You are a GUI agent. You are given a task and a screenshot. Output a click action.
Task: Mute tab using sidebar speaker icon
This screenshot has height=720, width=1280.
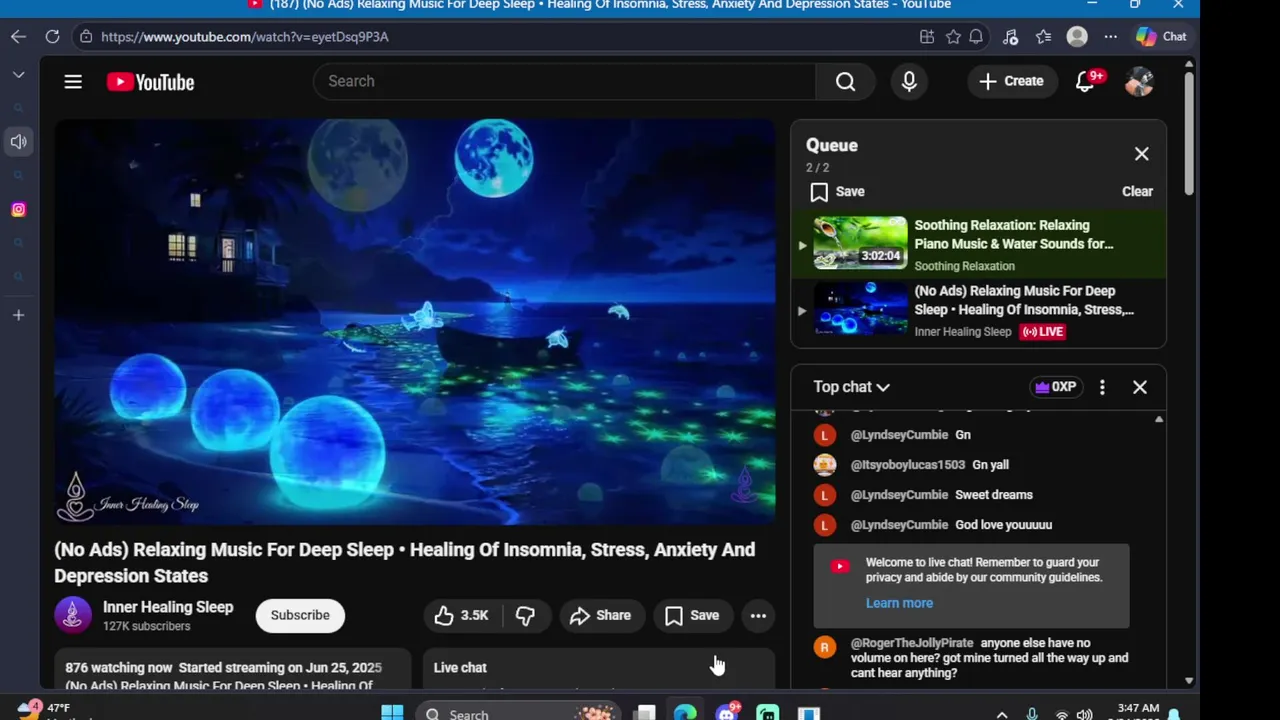19,142
